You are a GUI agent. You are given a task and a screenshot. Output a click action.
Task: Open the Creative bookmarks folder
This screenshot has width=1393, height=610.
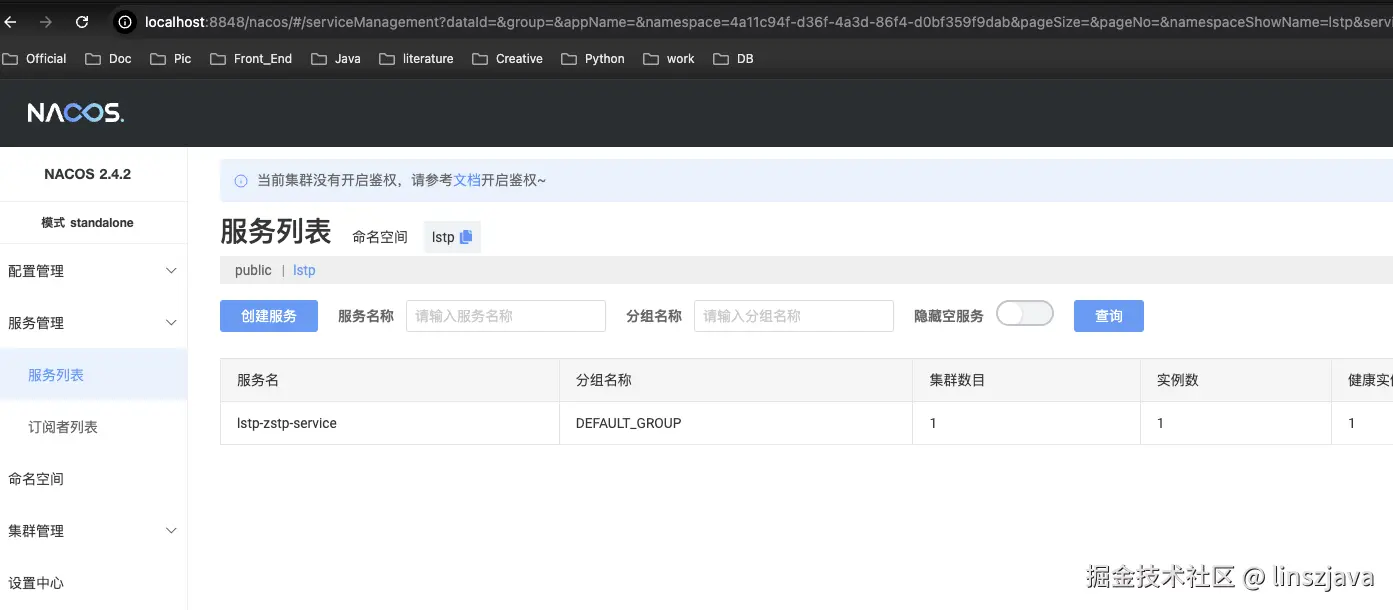coord(507,59)
